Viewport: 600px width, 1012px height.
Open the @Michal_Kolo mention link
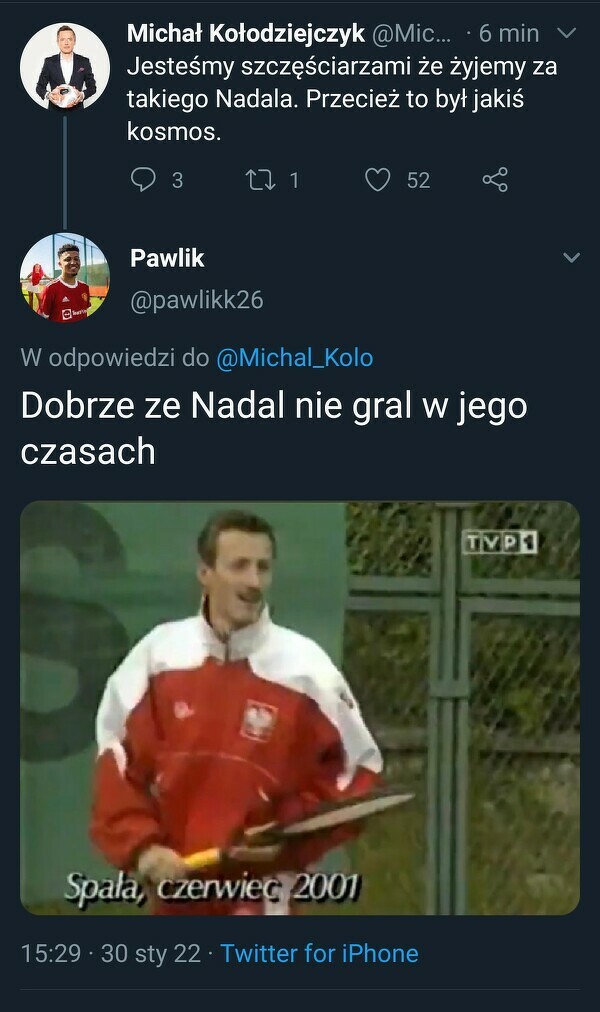[x=294, y=358]
